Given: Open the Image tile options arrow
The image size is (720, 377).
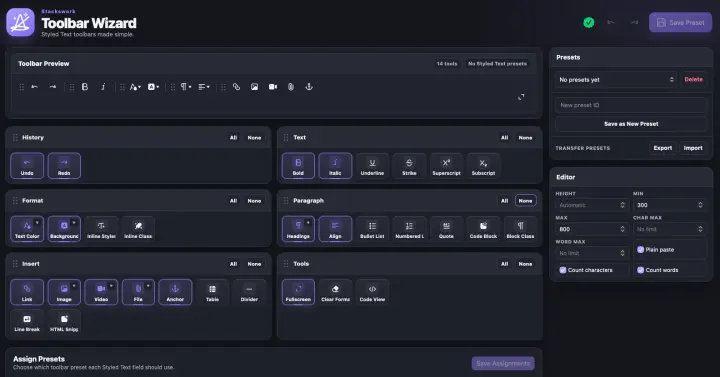Looking at the screenshot, I should click(x=74, y=286).
